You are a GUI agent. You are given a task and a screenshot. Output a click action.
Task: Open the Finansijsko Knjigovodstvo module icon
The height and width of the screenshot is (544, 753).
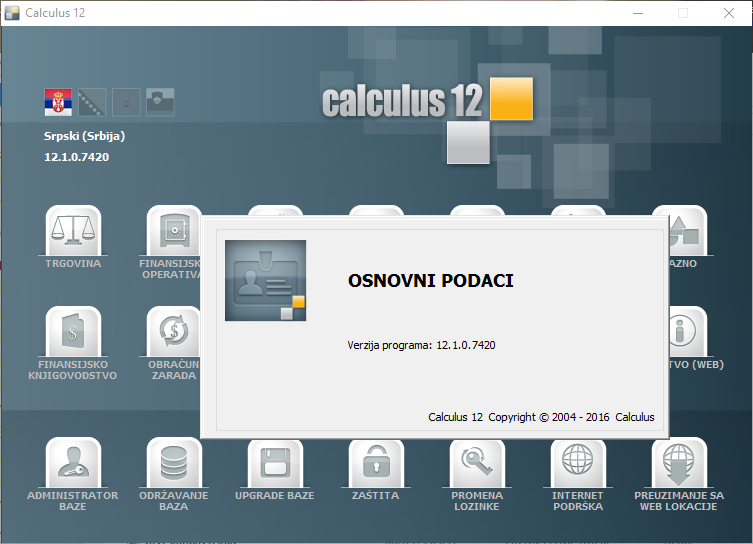[x=73, y=332]
